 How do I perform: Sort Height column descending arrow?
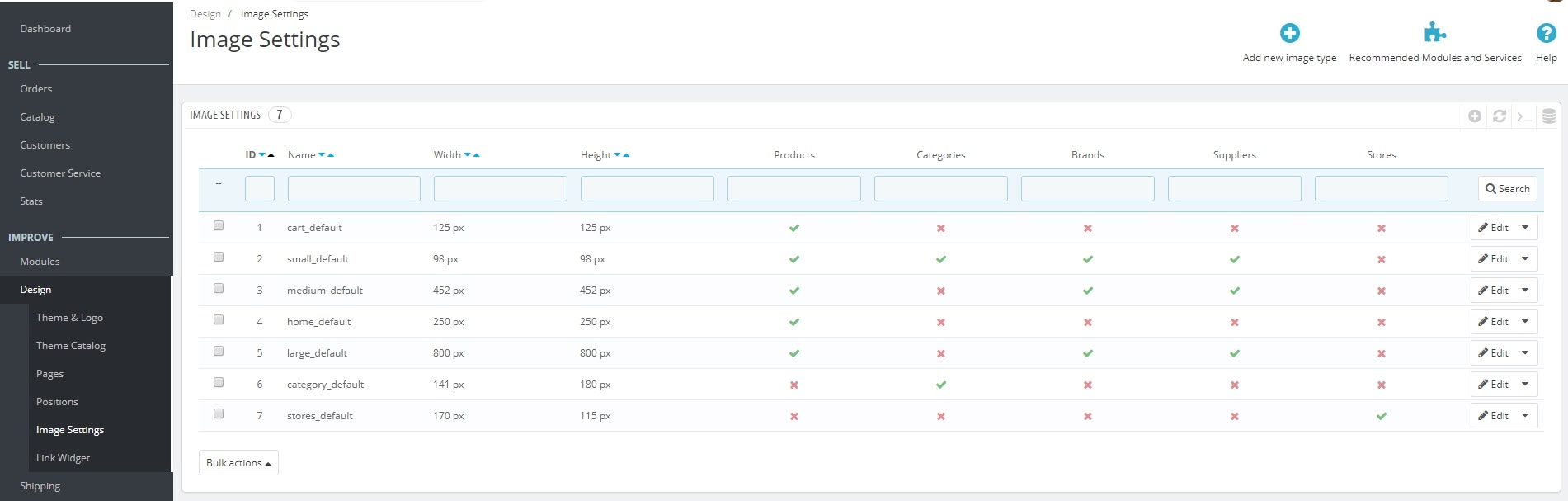pos(617,155)
